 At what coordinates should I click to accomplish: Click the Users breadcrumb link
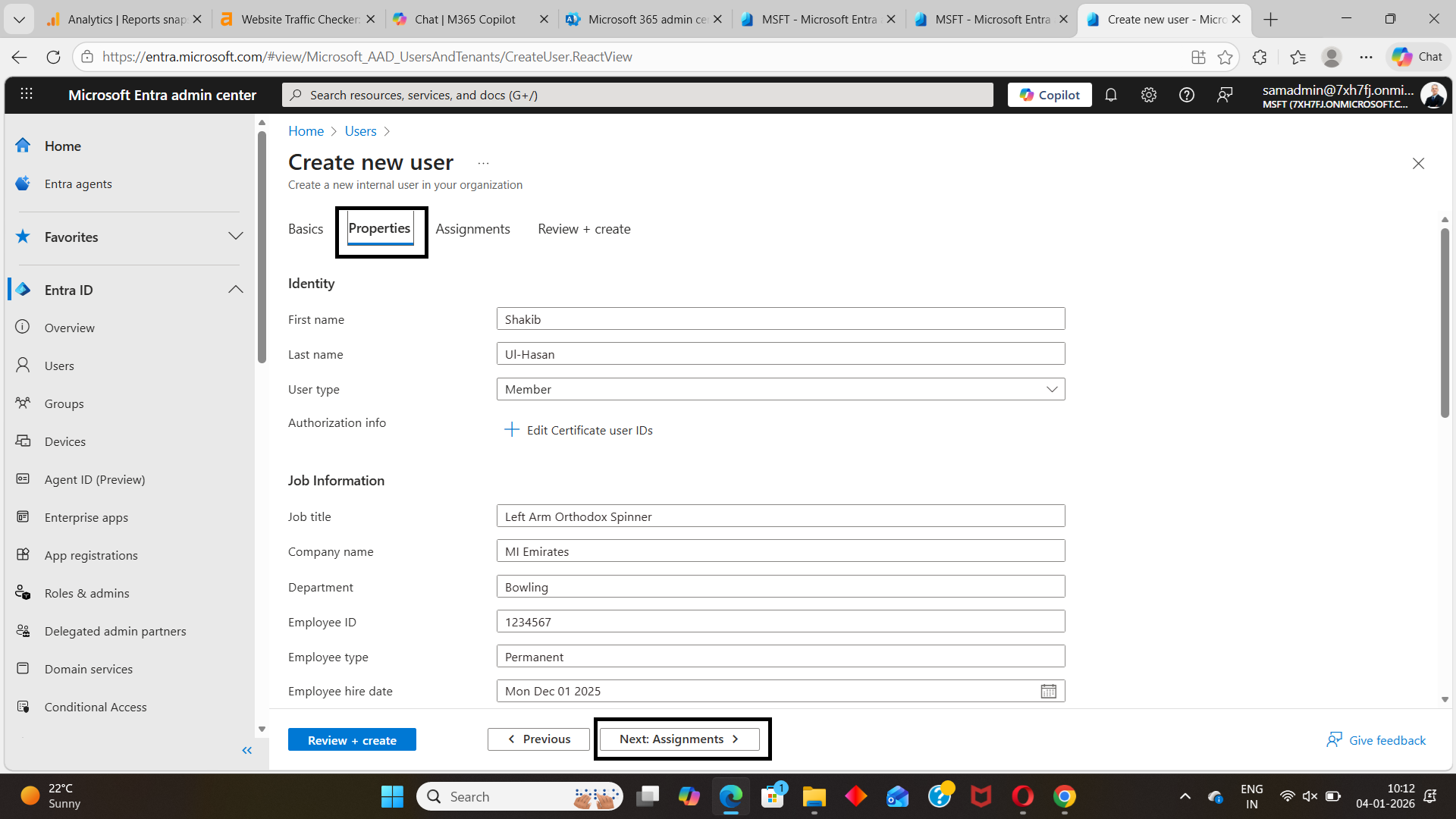(360, 131)
